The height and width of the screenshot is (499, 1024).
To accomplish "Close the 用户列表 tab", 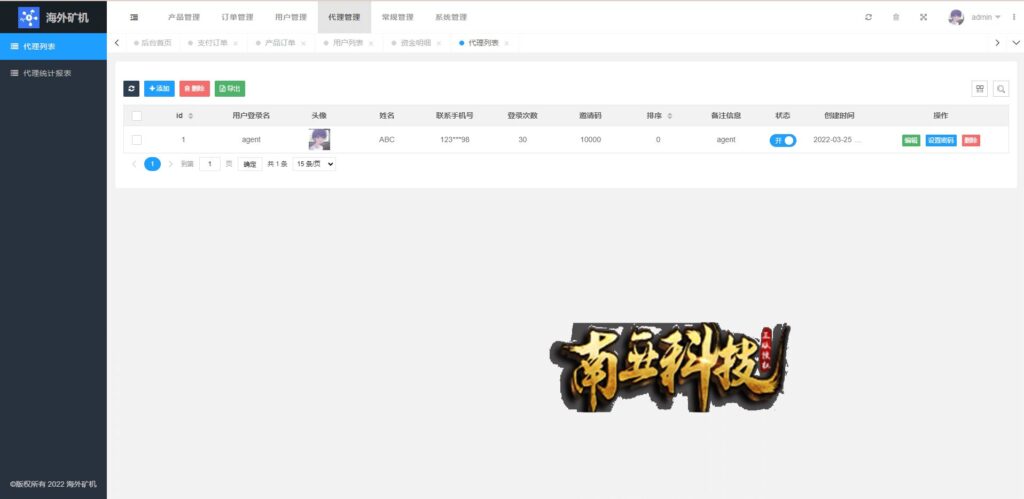I will click(371, 43).
